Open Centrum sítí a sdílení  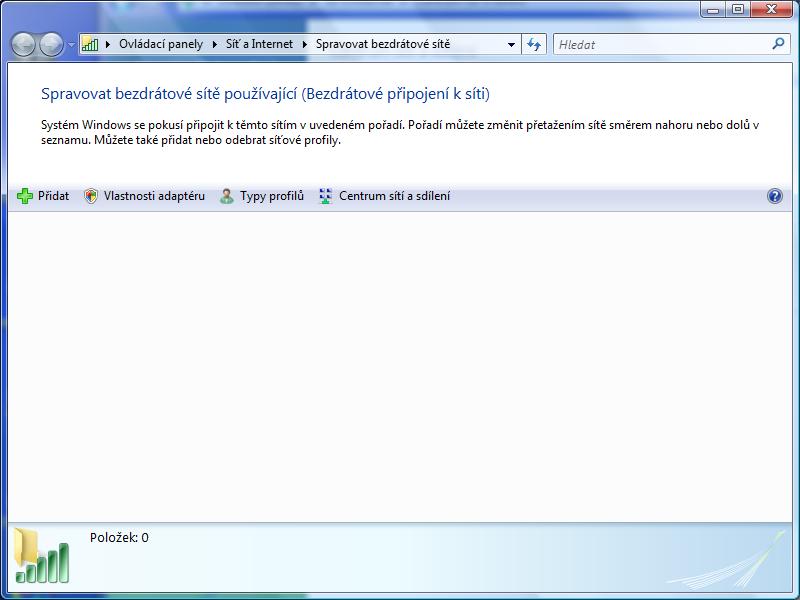click(384, 196)
